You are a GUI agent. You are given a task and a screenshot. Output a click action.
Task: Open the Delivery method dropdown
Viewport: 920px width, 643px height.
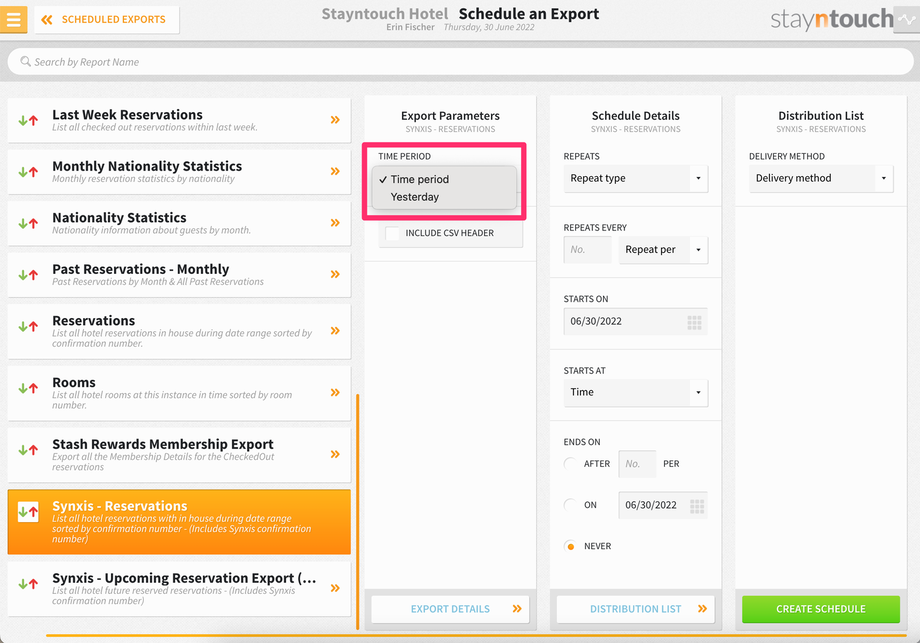pos(821,178)
